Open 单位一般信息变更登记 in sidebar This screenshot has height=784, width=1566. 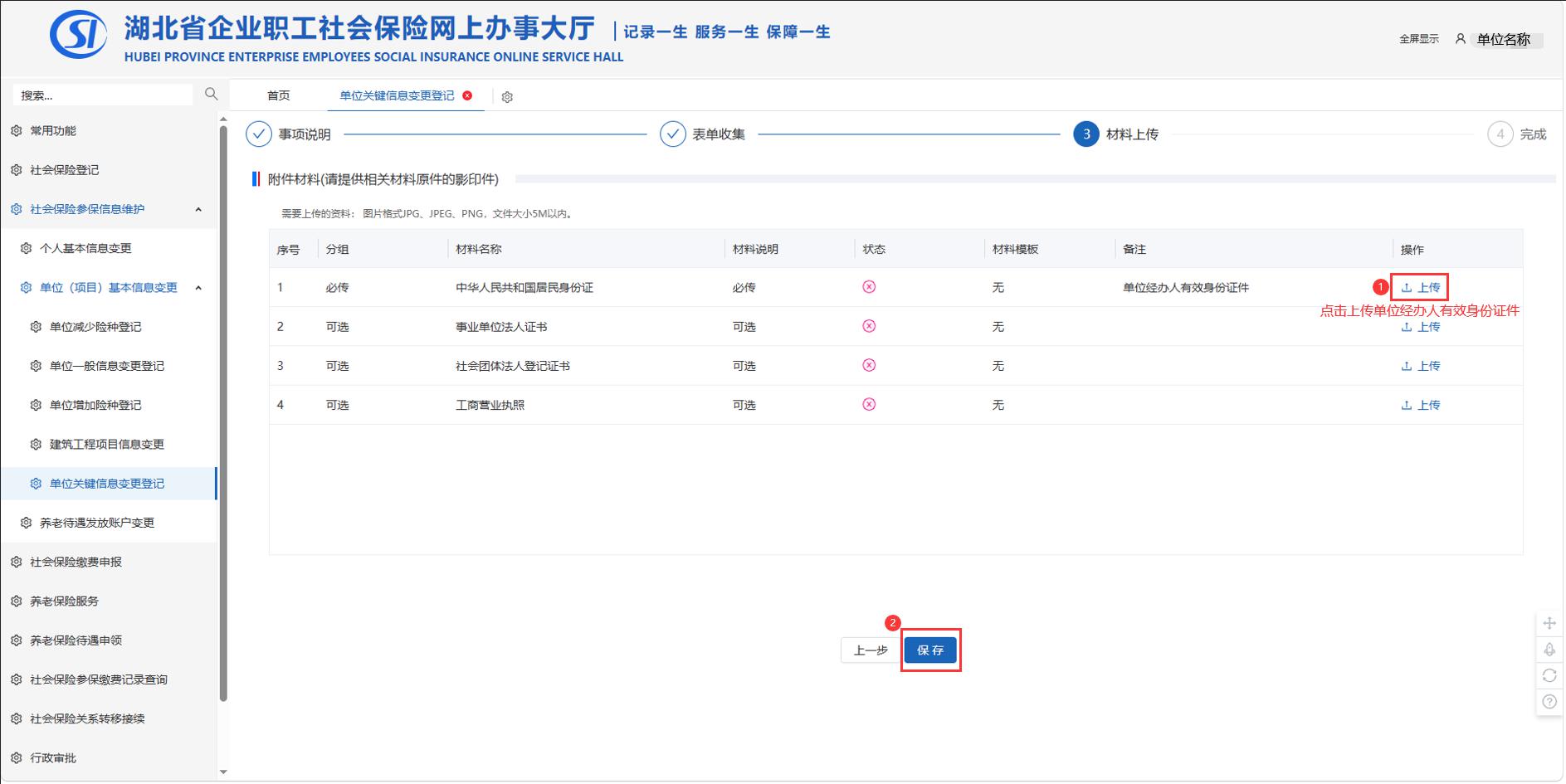point(107,366)
